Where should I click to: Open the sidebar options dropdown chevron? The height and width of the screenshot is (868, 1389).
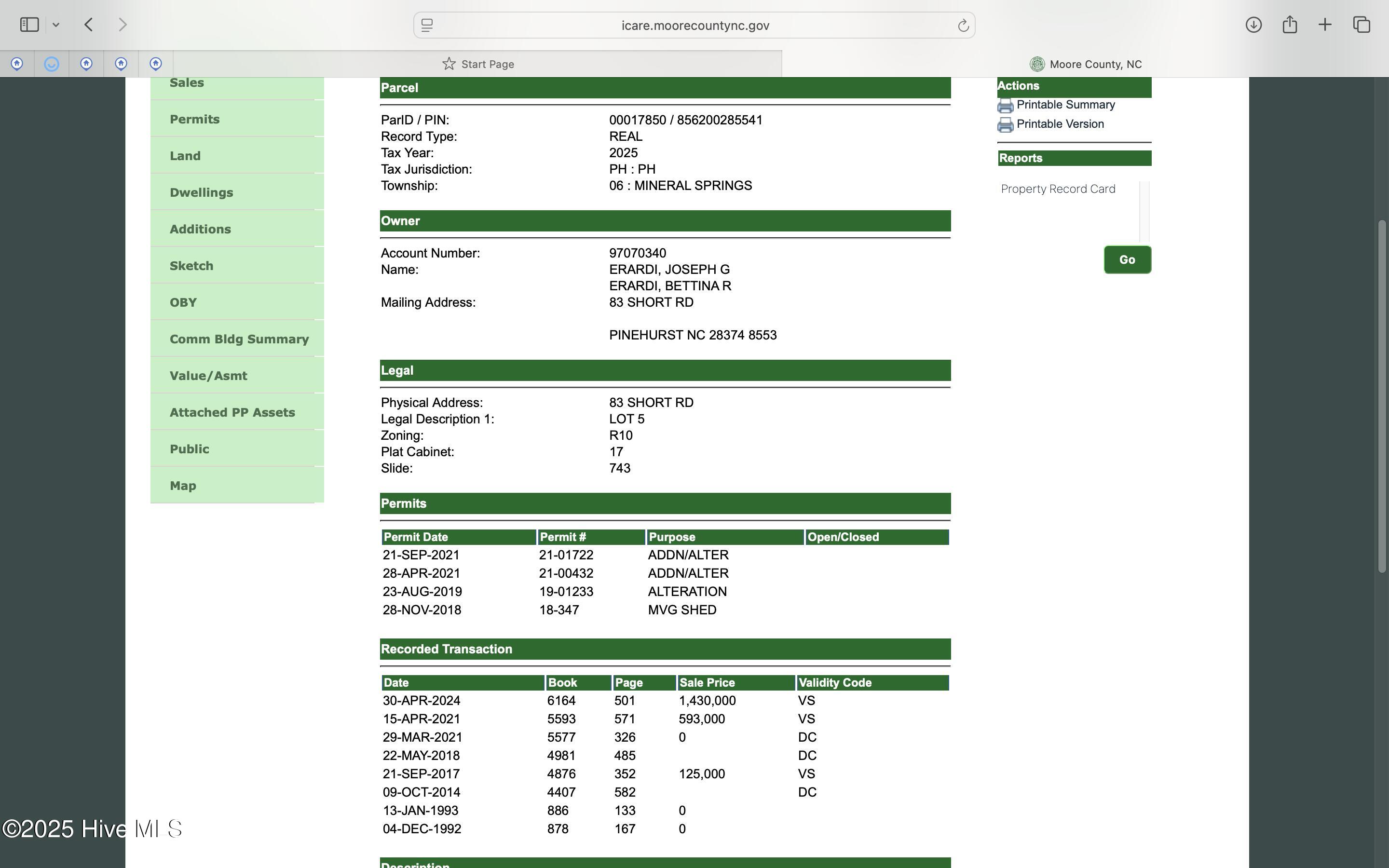click(x=55, y=25)
